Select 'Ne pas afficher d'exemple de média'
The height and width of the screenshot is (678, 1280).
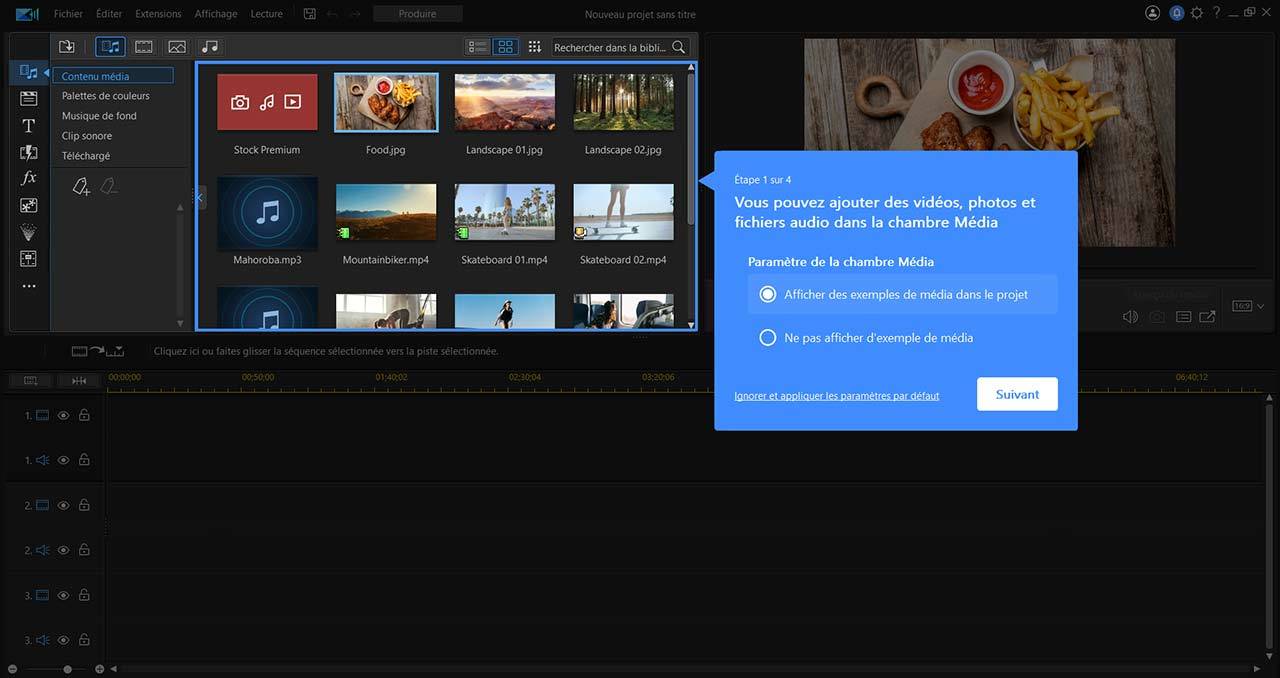point(768,338)
